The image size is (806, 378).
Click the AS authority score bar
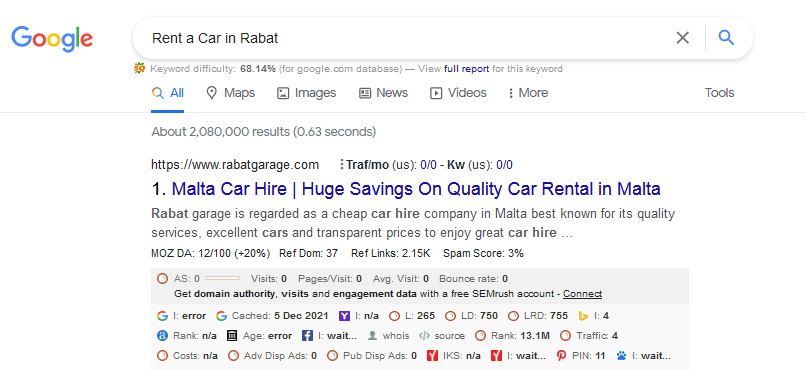(x=222, y=279)
